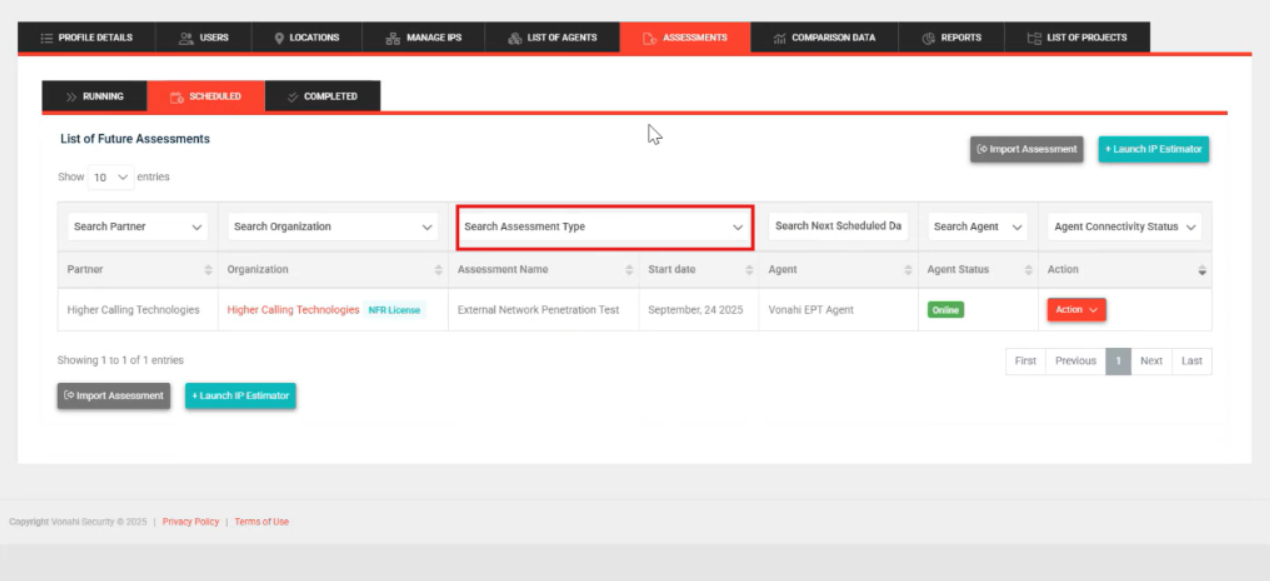Click the top Launch IP Estimator button
The height and width of the screenshot is (581, 1270).
click(x=1153, y=150)
